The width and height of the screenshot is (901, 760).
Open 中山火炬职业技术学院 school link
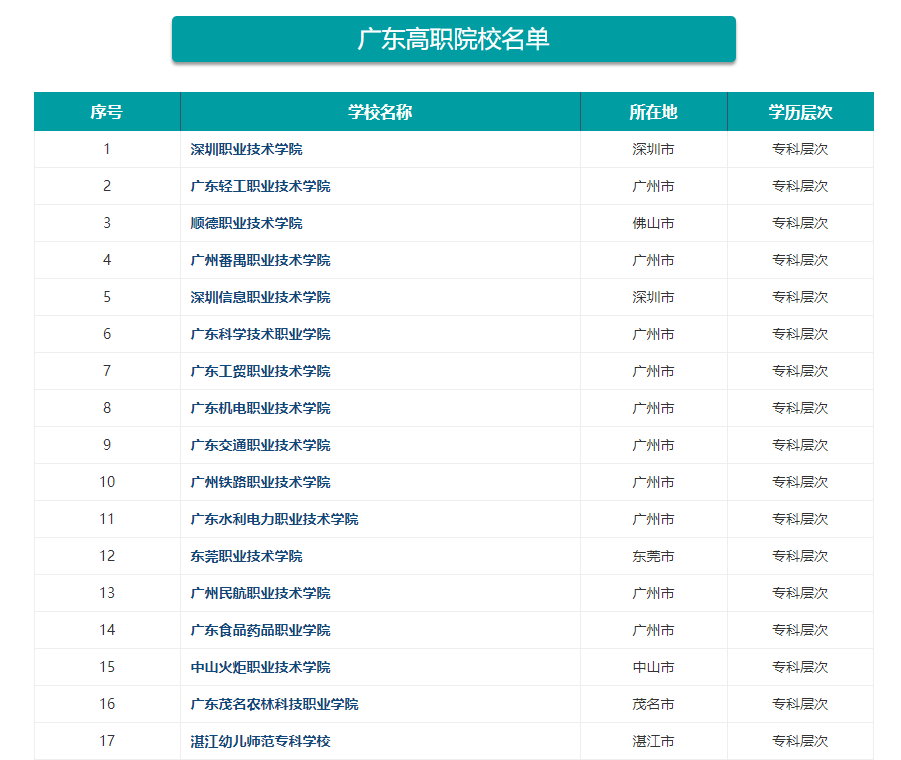260,667
